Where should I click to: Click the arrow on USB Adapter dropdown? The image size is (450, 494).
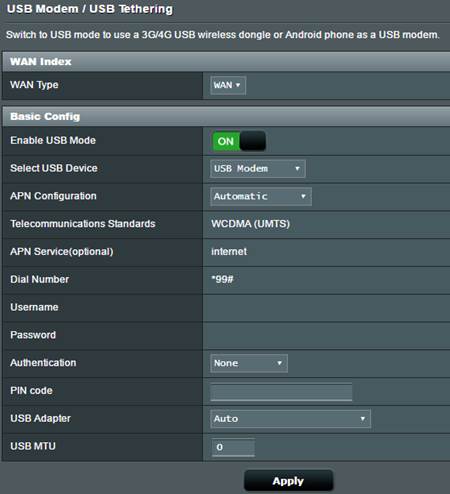363,419
